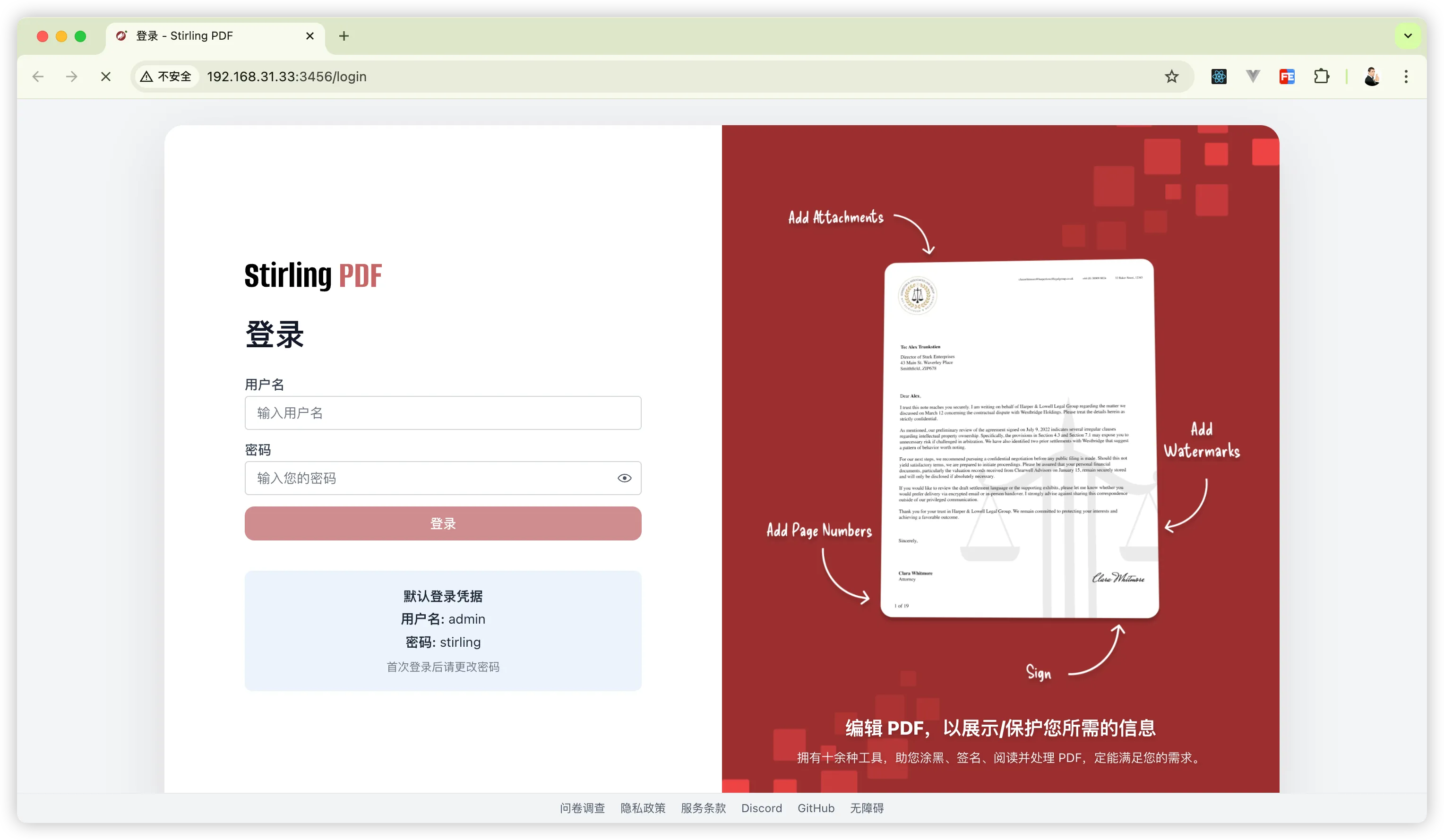Screen dimensions: 1444x840
Task: Open the Discord footer link
Action: point(762,808)
